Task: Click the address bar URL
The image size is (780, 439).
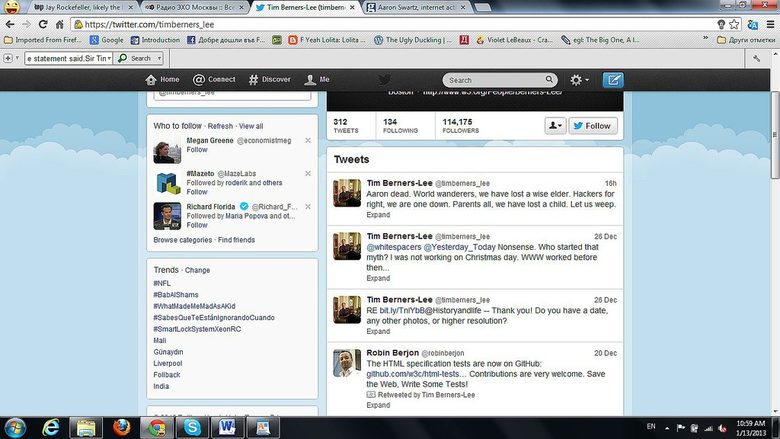Action: (x=149, y=24)
